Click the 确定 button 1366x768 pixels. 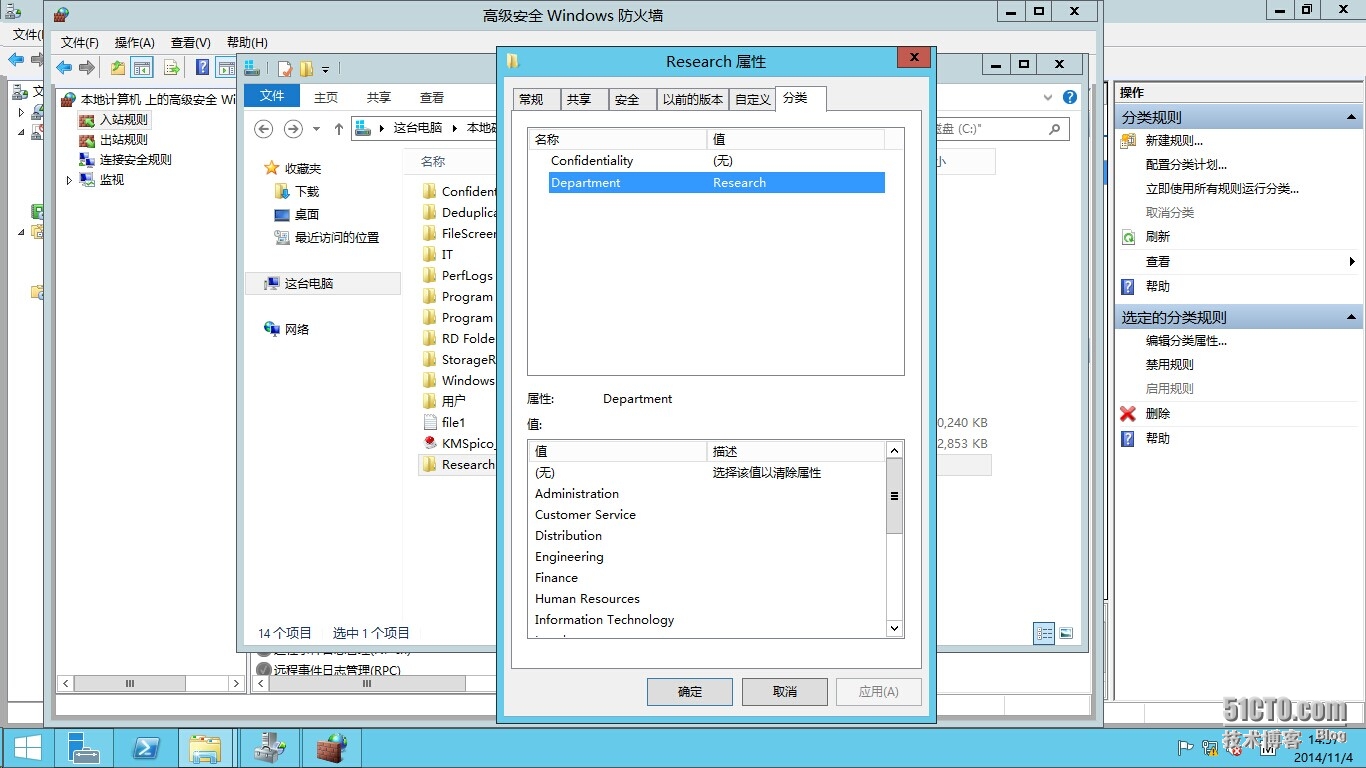(690, 692)
